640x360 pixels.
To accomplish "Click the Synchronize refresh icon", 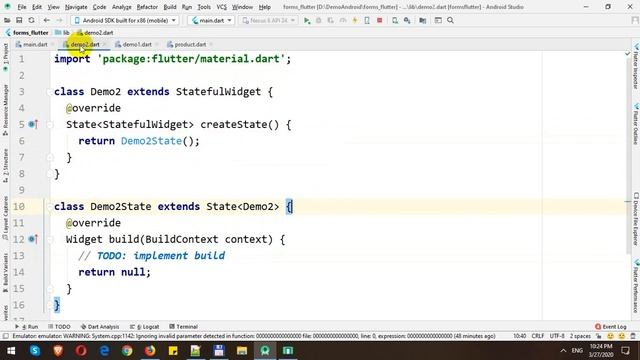I will [x=31, y=20].
